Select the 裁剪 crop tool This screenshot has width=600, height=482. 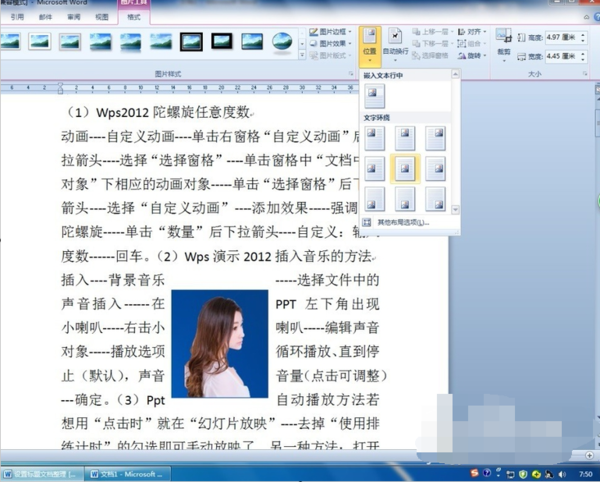tap(504, 45)
